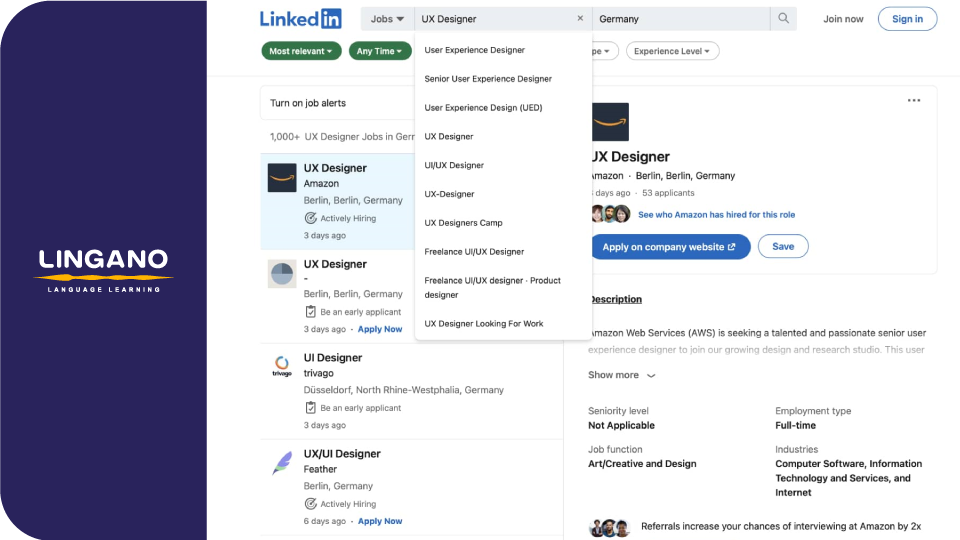Open the Any Time filter dropdown
This screenshot has width=960, height=540.
pyautogui.click(x=380, y=51)
